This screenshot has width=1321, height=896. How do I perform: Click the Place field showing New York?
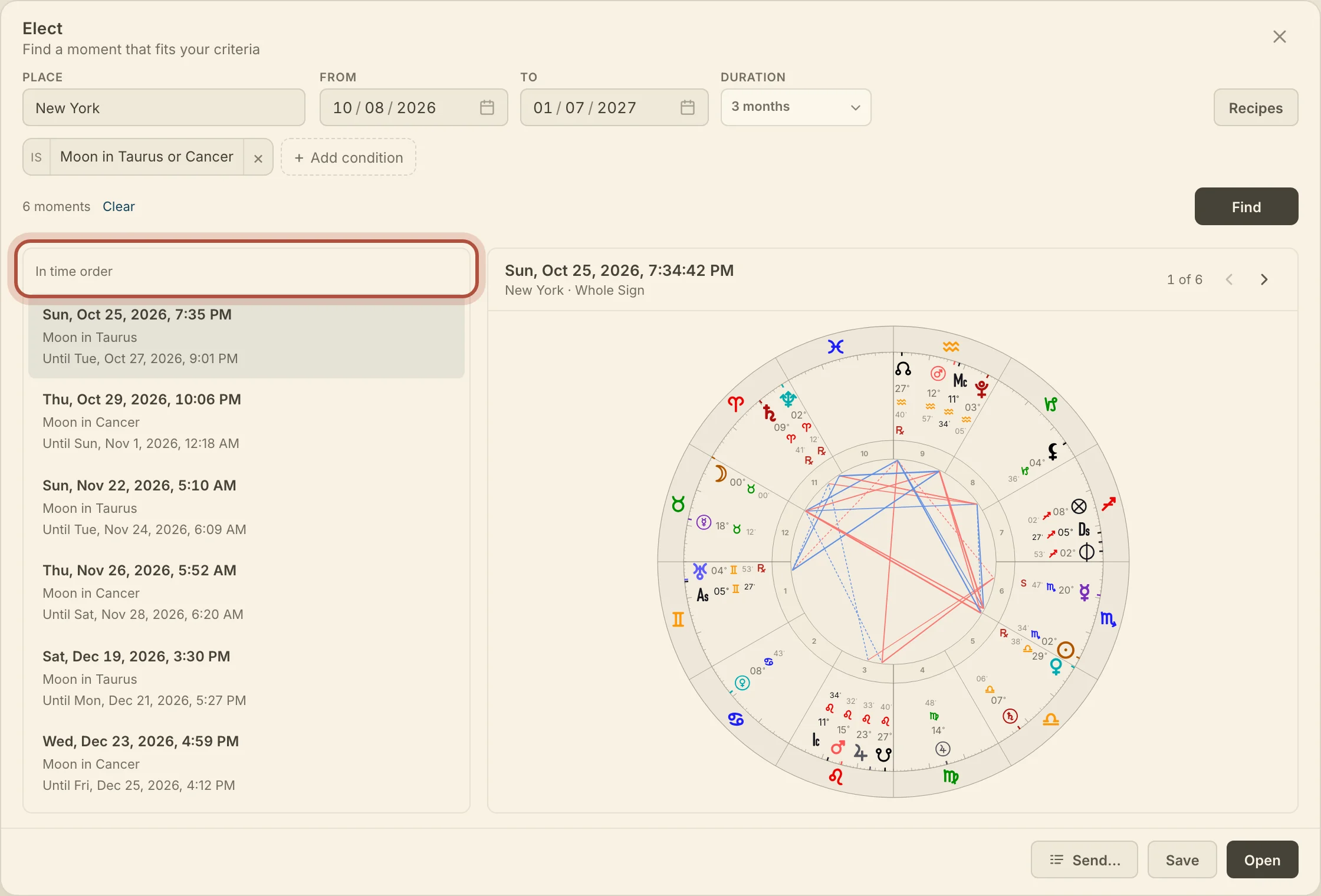[x=164, y=107]
